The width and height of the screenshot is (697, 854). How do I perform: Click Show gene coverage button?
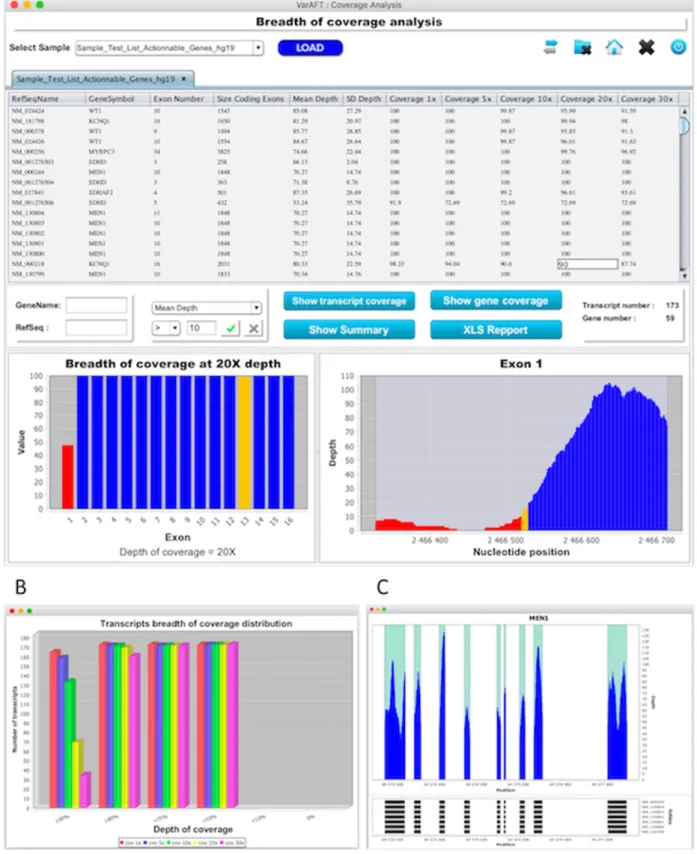496,301
